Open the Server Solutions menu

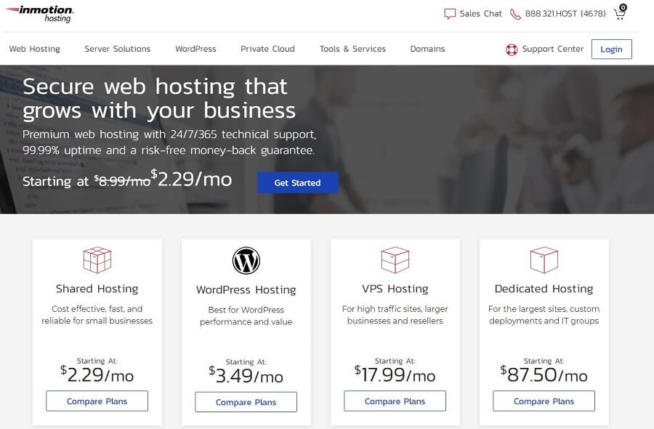point(117,49)
